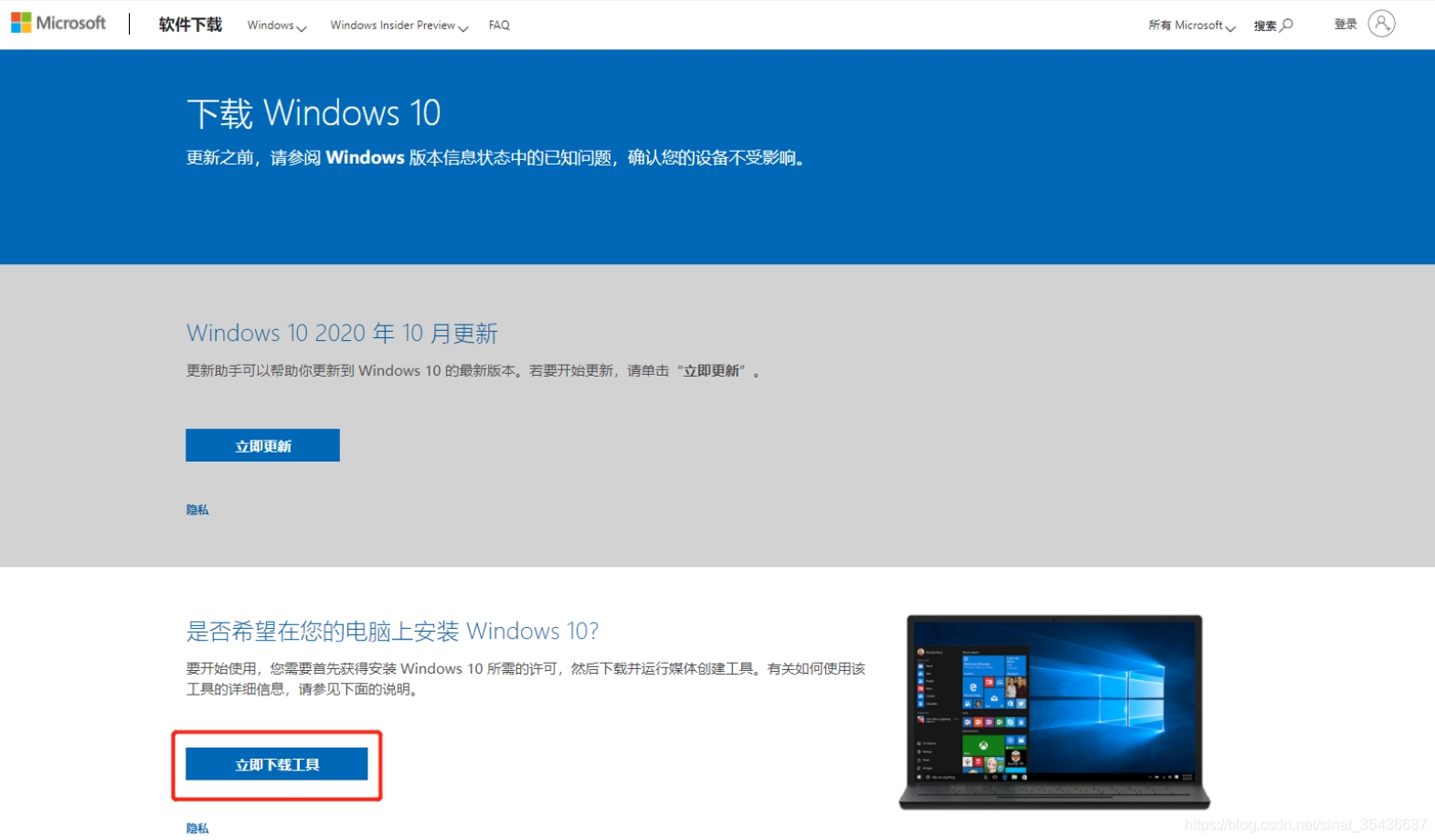Click the 登录 sign-in text
Screen dimensions: 1435x840
(x=1345, y=25)
